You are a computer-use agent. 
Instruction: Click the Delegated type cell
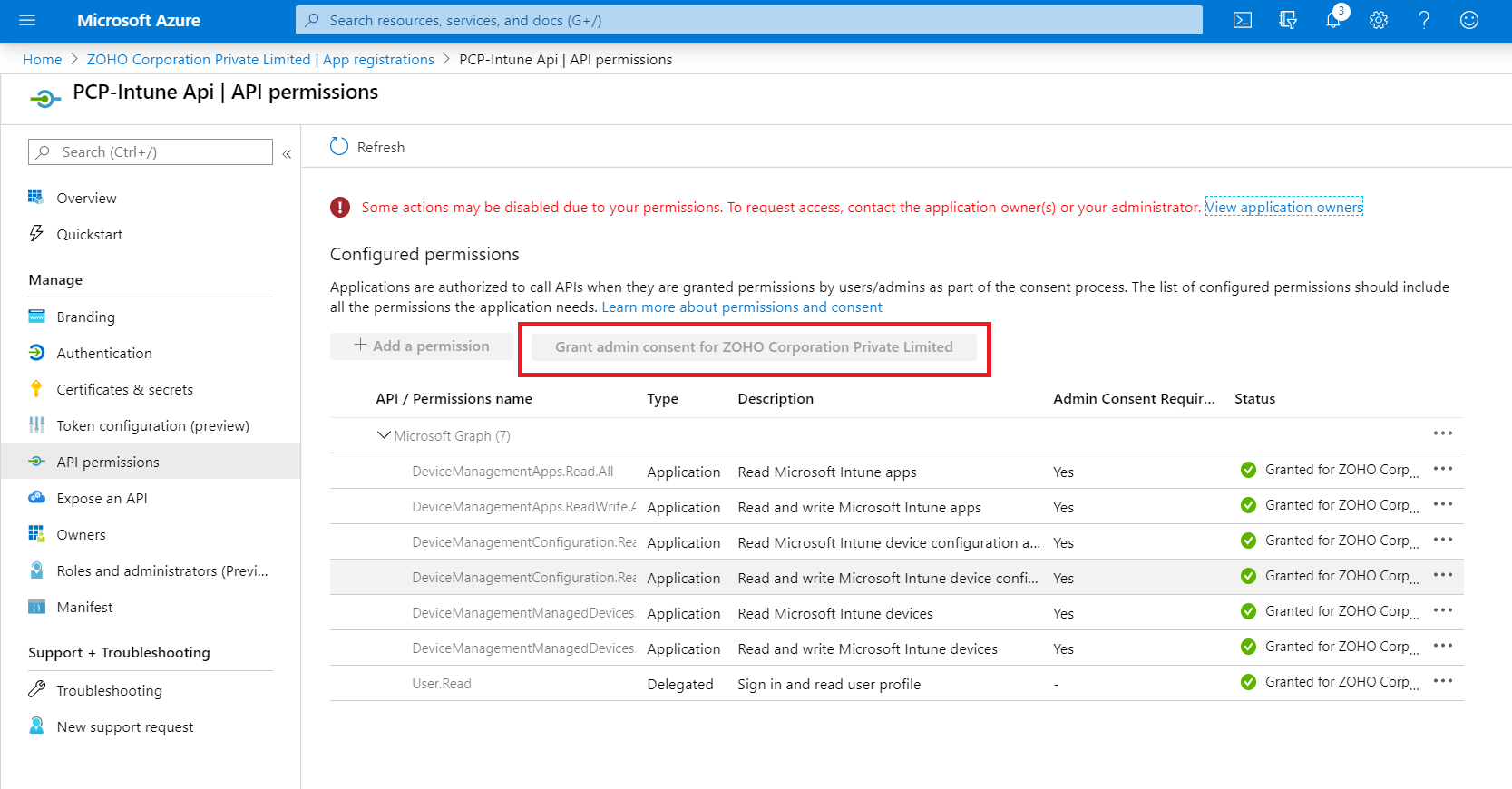click(680, 684)
